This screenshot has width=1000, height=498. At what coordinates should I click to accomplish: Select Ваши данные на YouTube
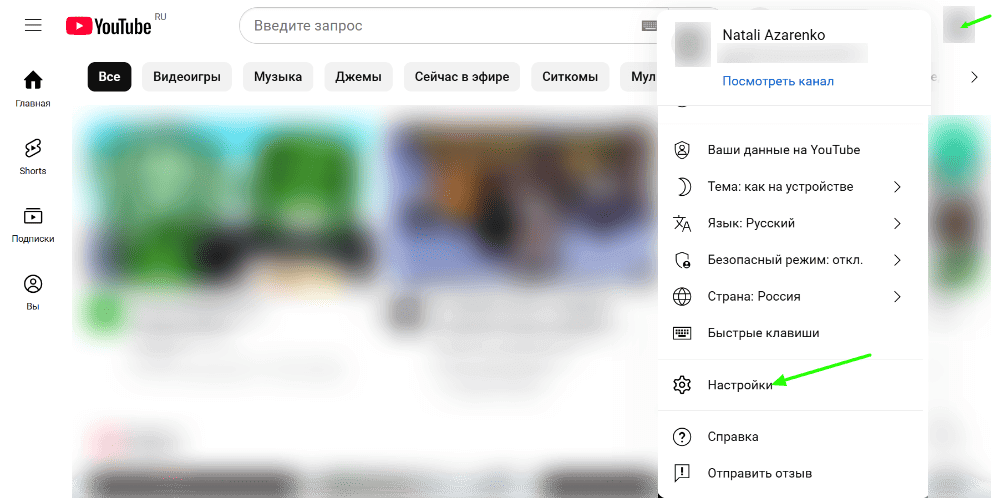[x=794, y=150]
